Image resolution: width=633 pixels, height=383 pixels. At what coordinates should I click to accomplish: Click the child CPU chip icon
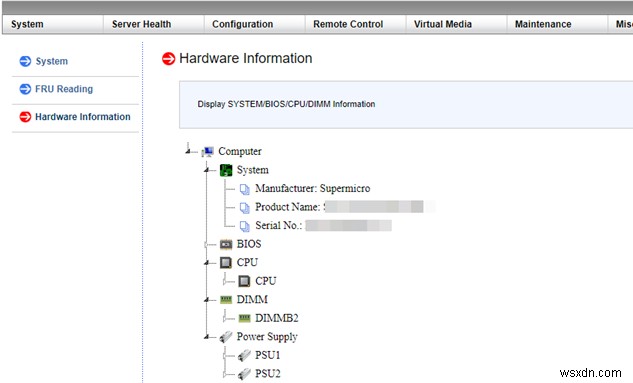tap(244, 281)
